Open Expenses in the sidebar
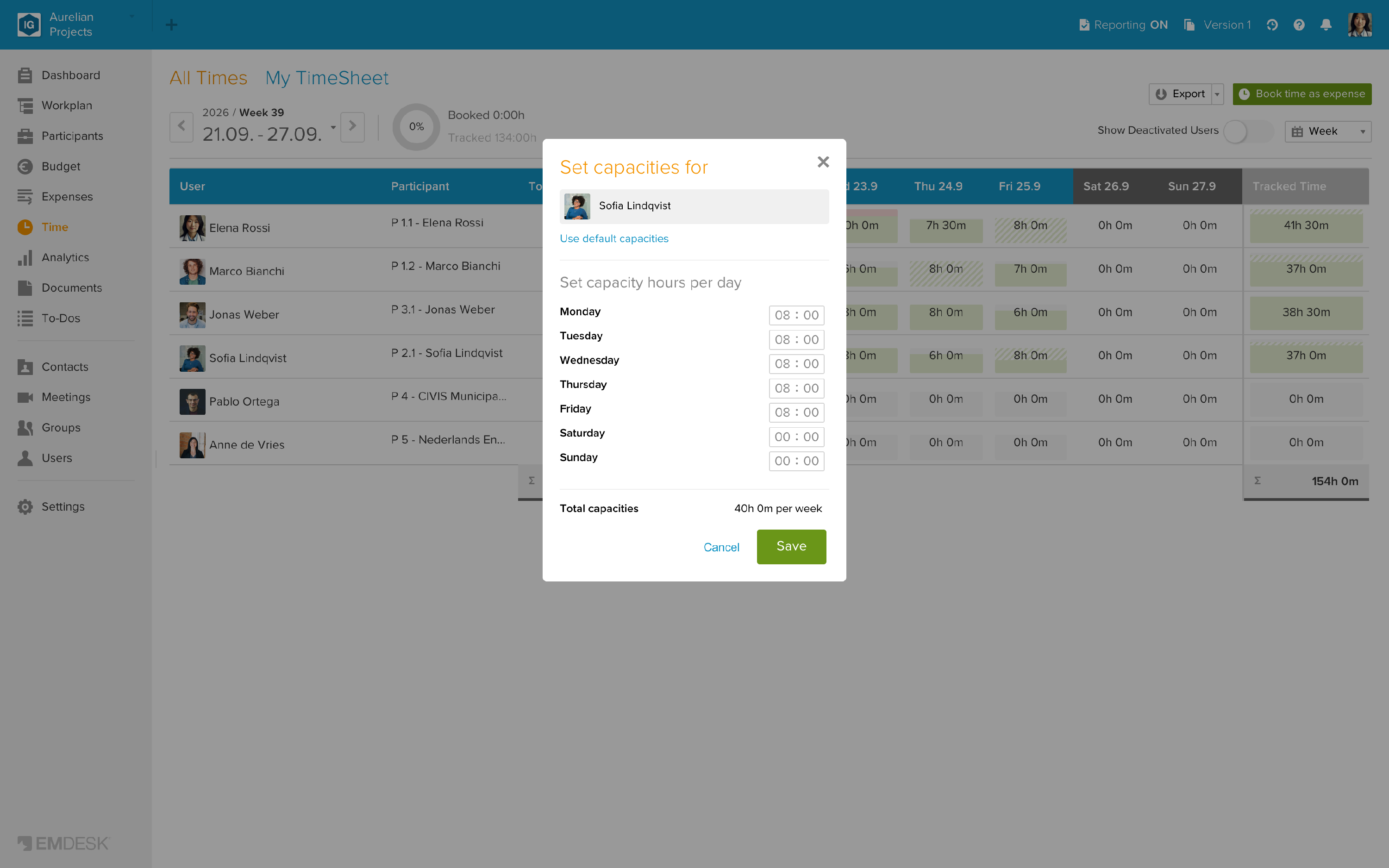 55,197
